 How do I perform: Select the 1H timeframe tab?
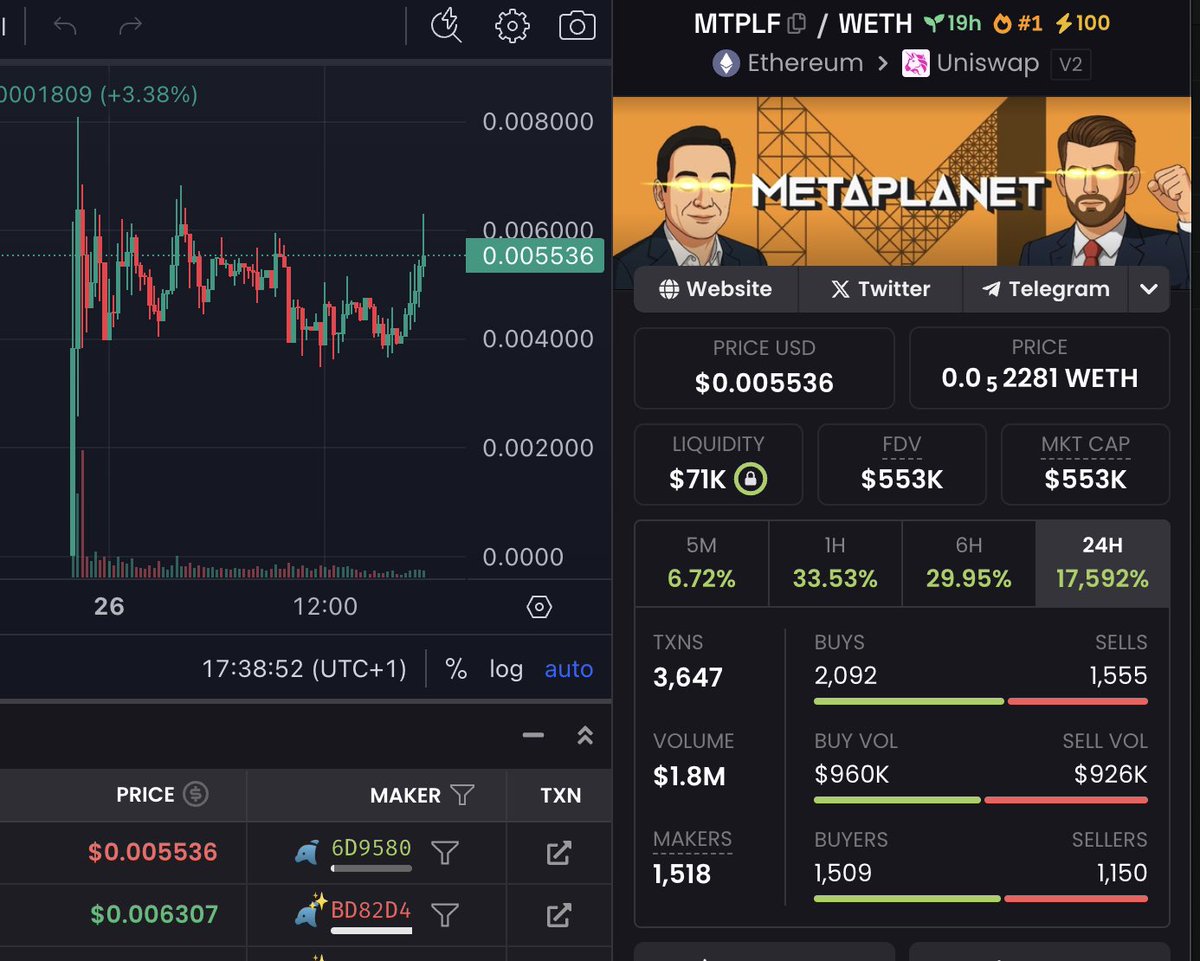[835, 563]
